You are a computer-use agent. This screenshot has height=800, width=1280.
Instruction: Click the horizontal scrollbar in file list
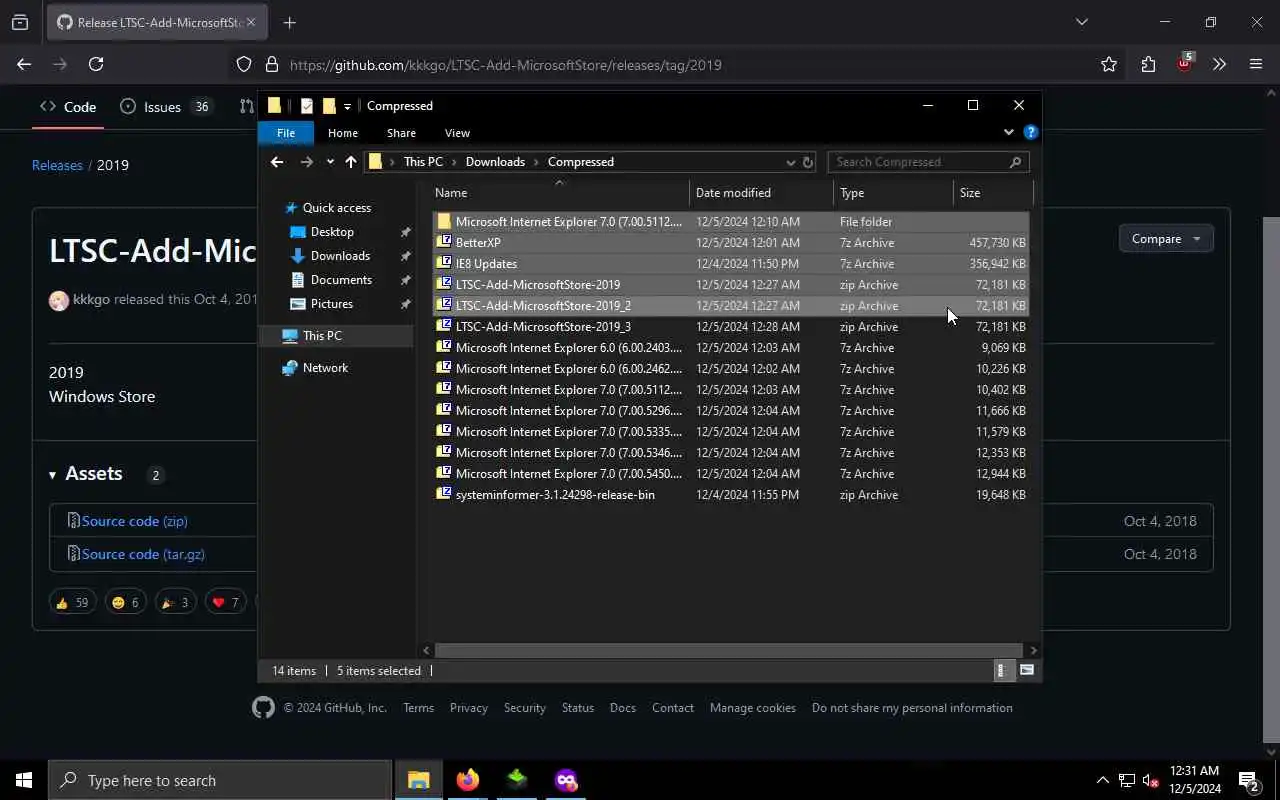coord(727,650)
